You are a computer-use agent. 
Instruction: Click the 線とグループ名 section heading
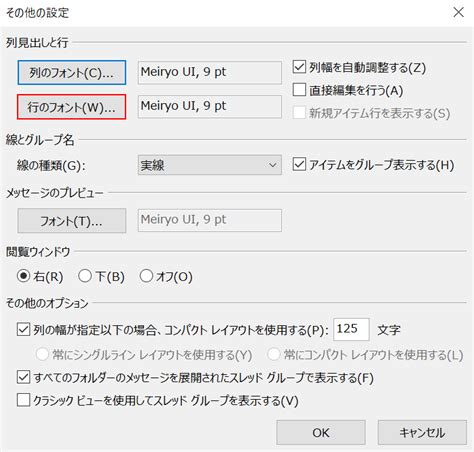pos(40,140)
